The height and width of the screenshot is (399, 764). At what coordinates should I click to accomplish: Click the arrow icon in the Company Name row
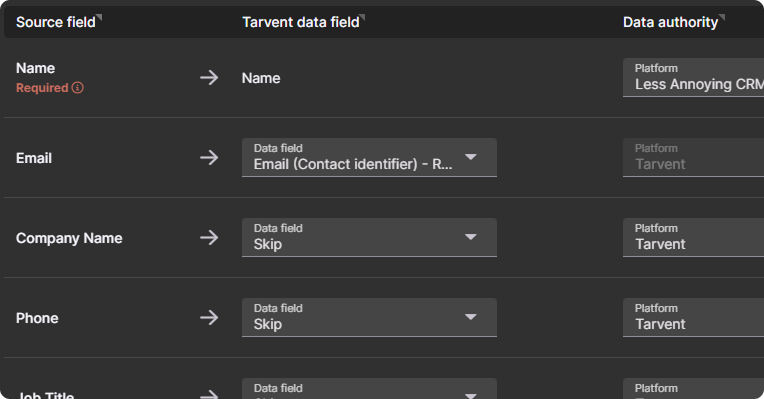tap(209, 238)
